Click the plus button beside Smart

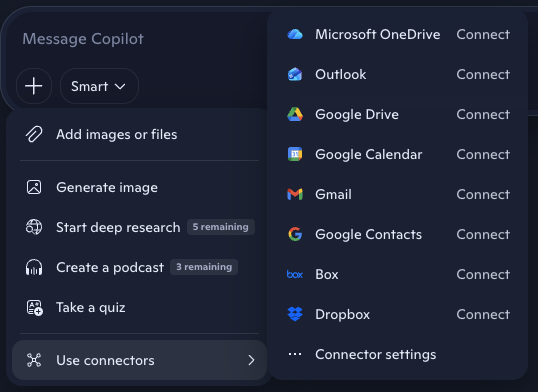coord(34,86)
